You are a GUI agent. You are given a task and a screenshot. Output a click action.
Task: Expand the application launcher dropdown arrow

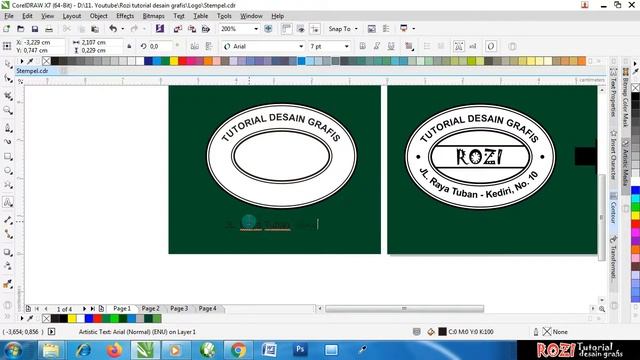[x=413, y=29]
